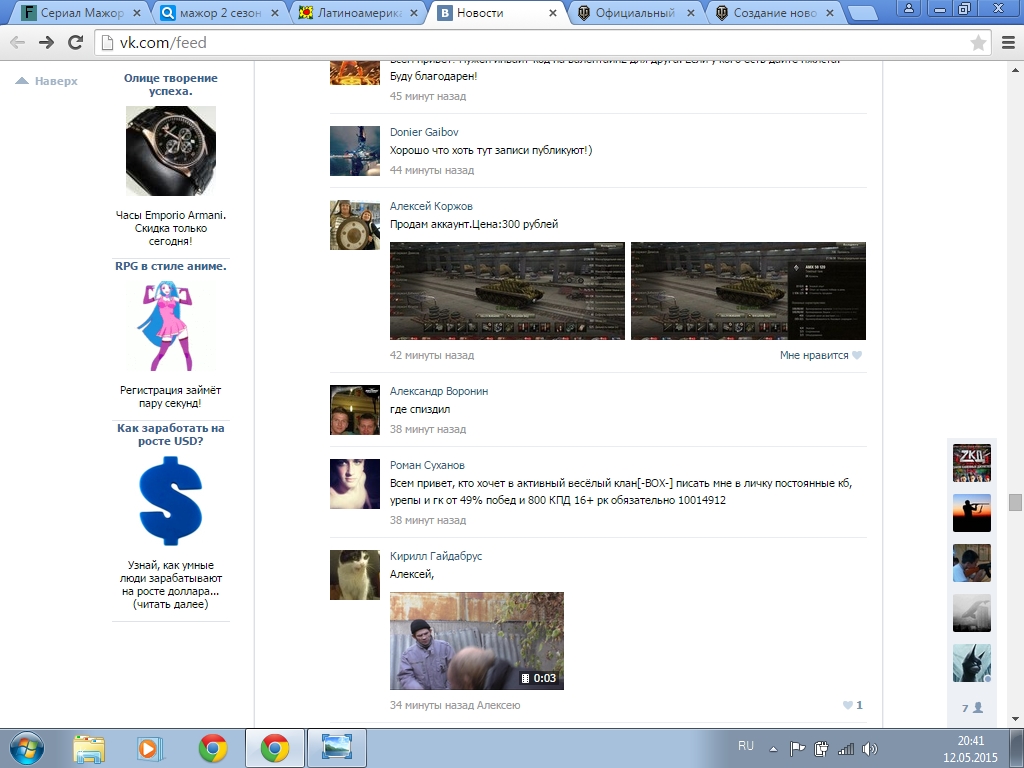
Task: Open the media player taskbar icon
Action: click(x=150, y=748)
